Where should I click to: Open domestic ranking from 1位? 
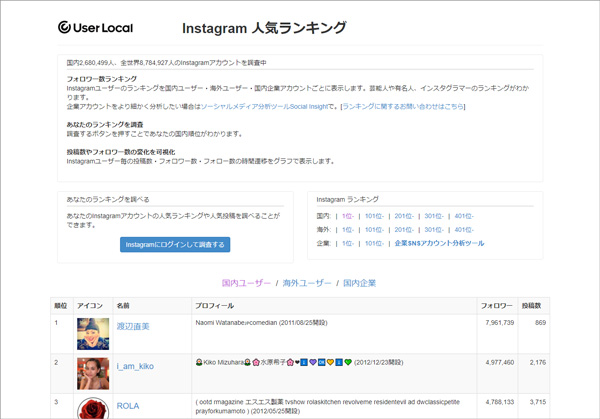point(348,216)
